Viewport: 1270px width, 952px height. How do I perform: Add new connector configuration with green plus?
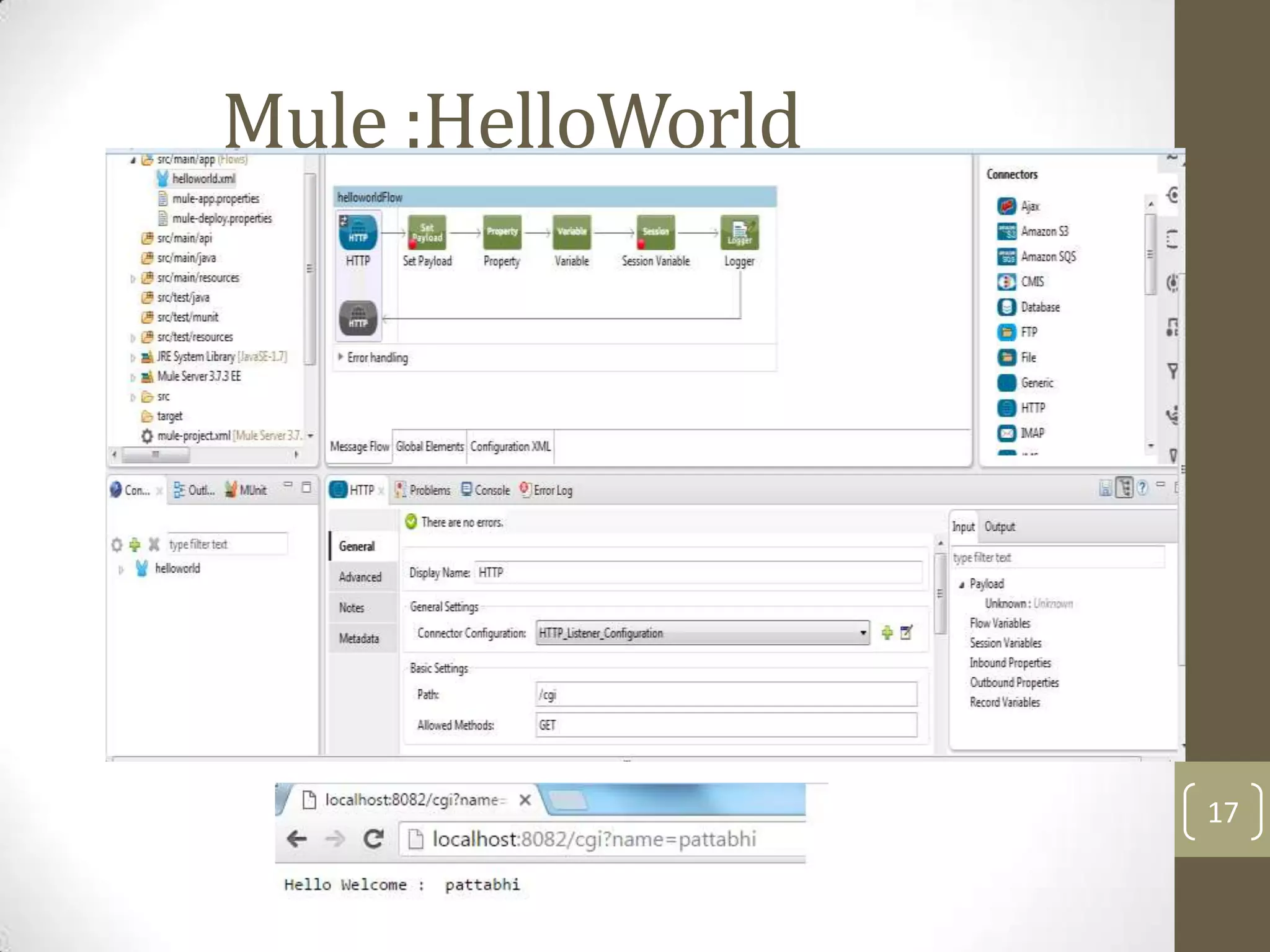[x=887, y=633]
